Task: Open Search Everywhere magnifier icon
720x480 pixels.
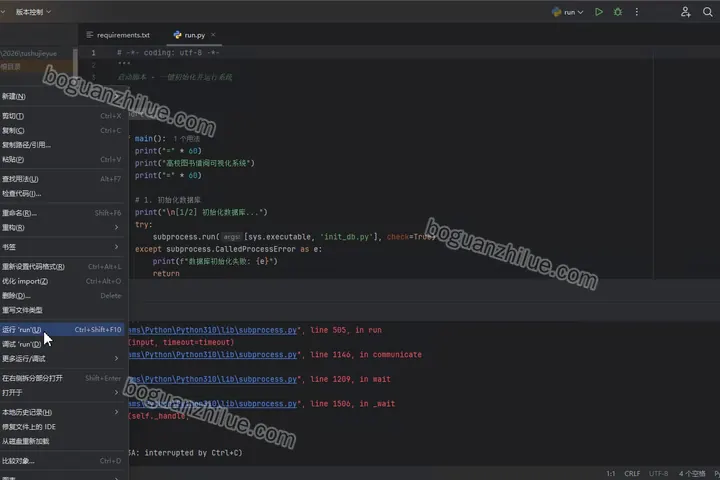Action: [708, 12]
